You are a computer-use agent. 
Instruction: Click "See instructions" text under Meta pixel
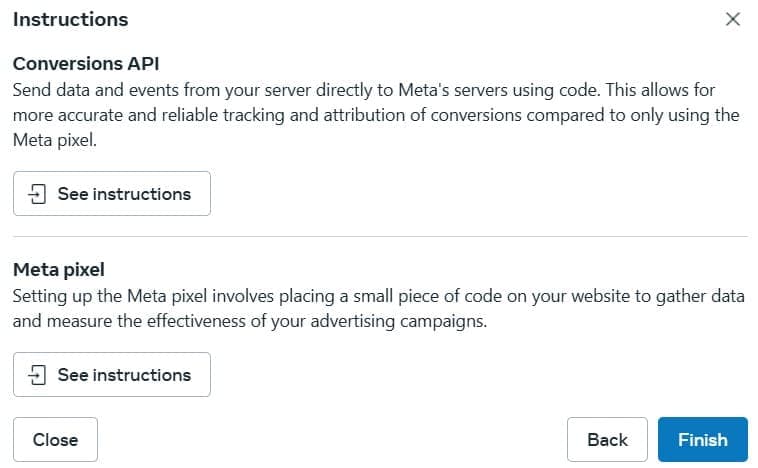click(x=124, y=375)
